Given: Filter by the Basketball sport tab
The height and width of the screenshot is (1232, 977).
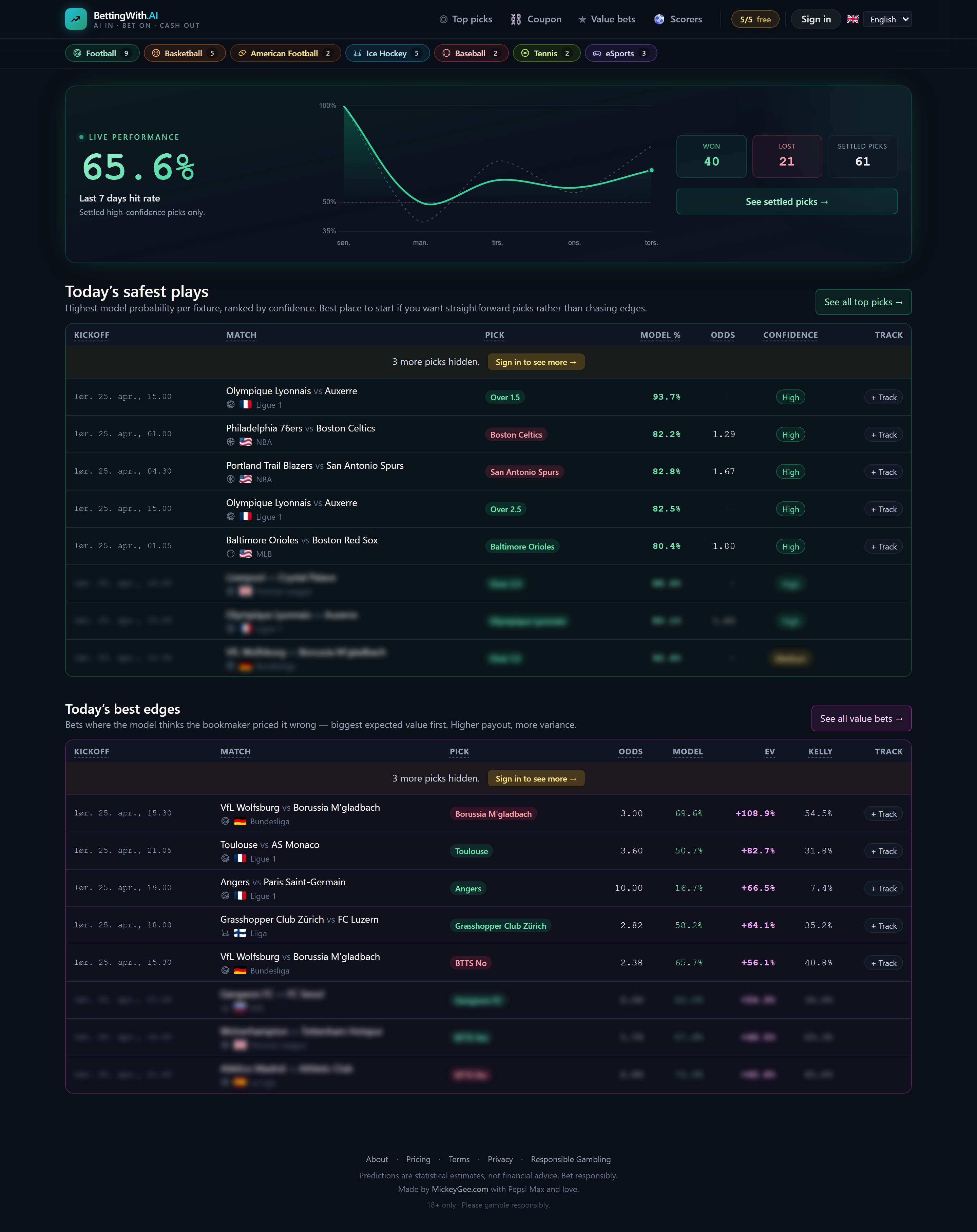Looking at the screenshot, I should tap(184, 54).
